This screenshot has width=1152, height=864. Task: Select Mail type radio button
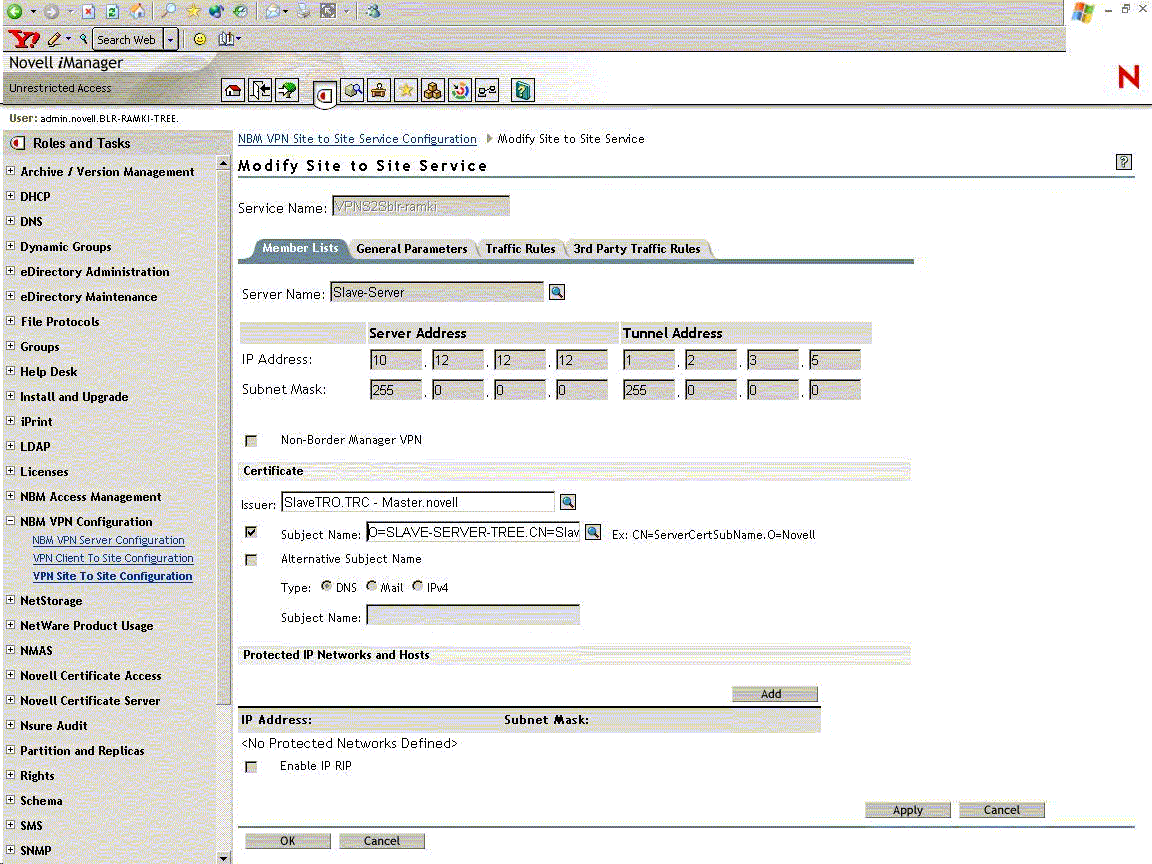pyautogui.click(x=372, y=586)
